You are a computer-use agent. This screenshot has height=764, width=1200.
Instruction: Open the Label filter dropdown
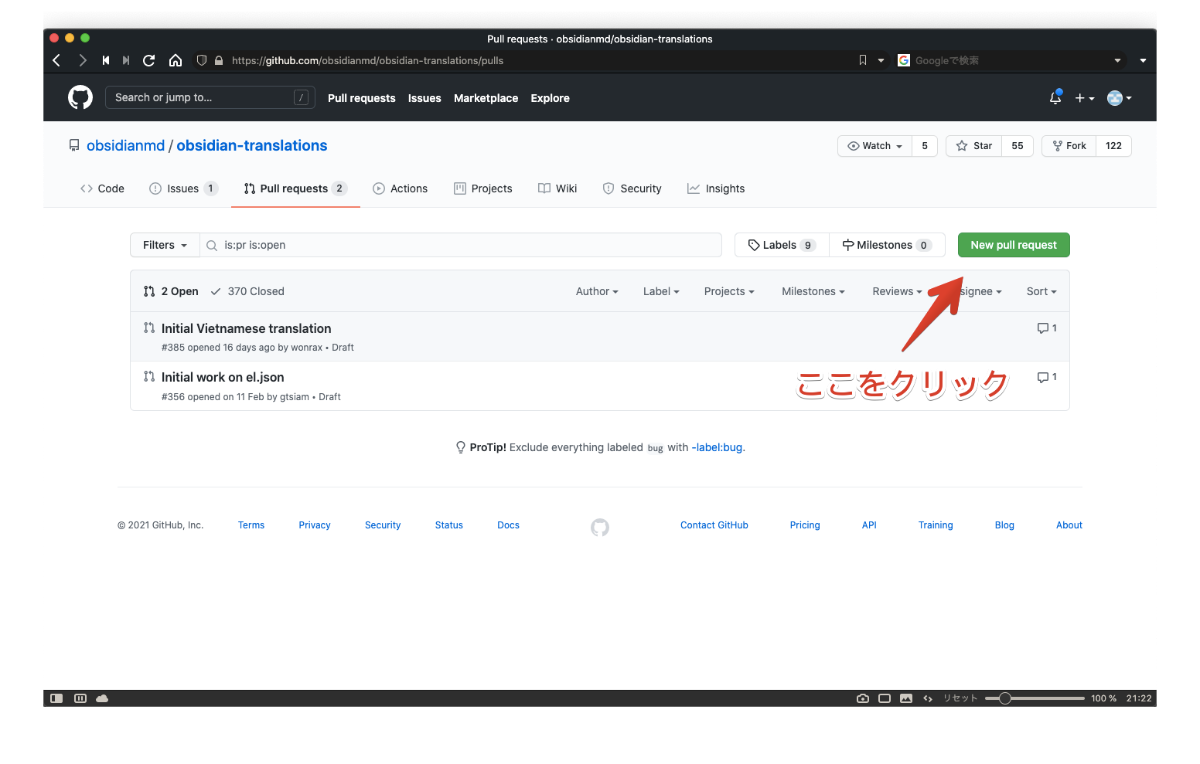(x=661, y=291)
